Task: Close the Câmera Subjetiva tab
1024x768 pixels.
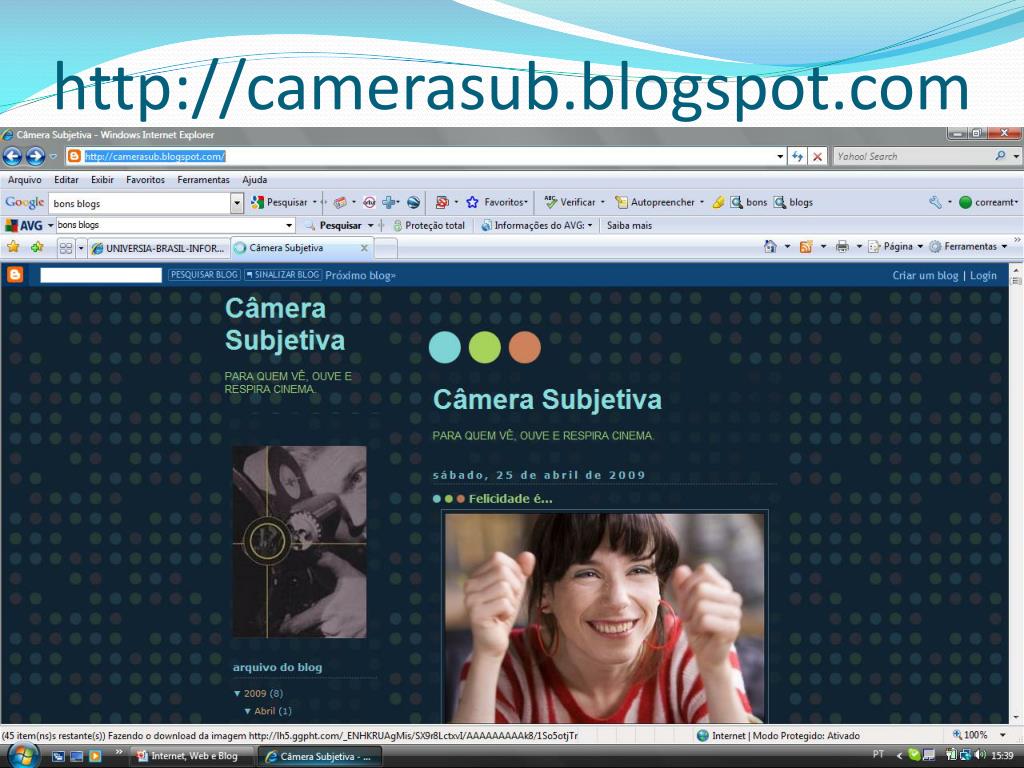Action: click(364, 248)
